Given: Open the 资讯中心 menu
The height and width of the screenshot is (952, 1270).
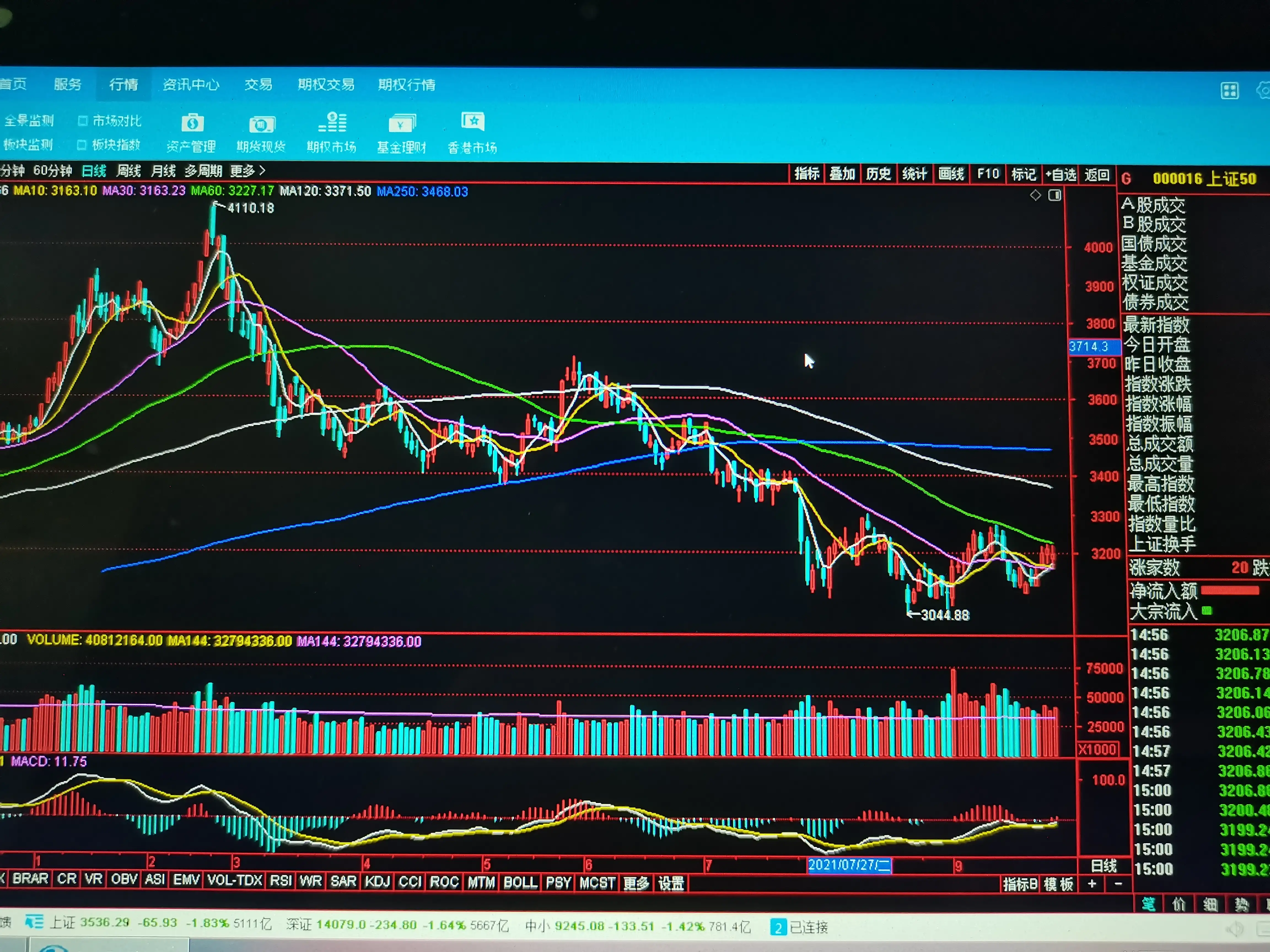Looking at the screenshot, I should tap(191, 85).
